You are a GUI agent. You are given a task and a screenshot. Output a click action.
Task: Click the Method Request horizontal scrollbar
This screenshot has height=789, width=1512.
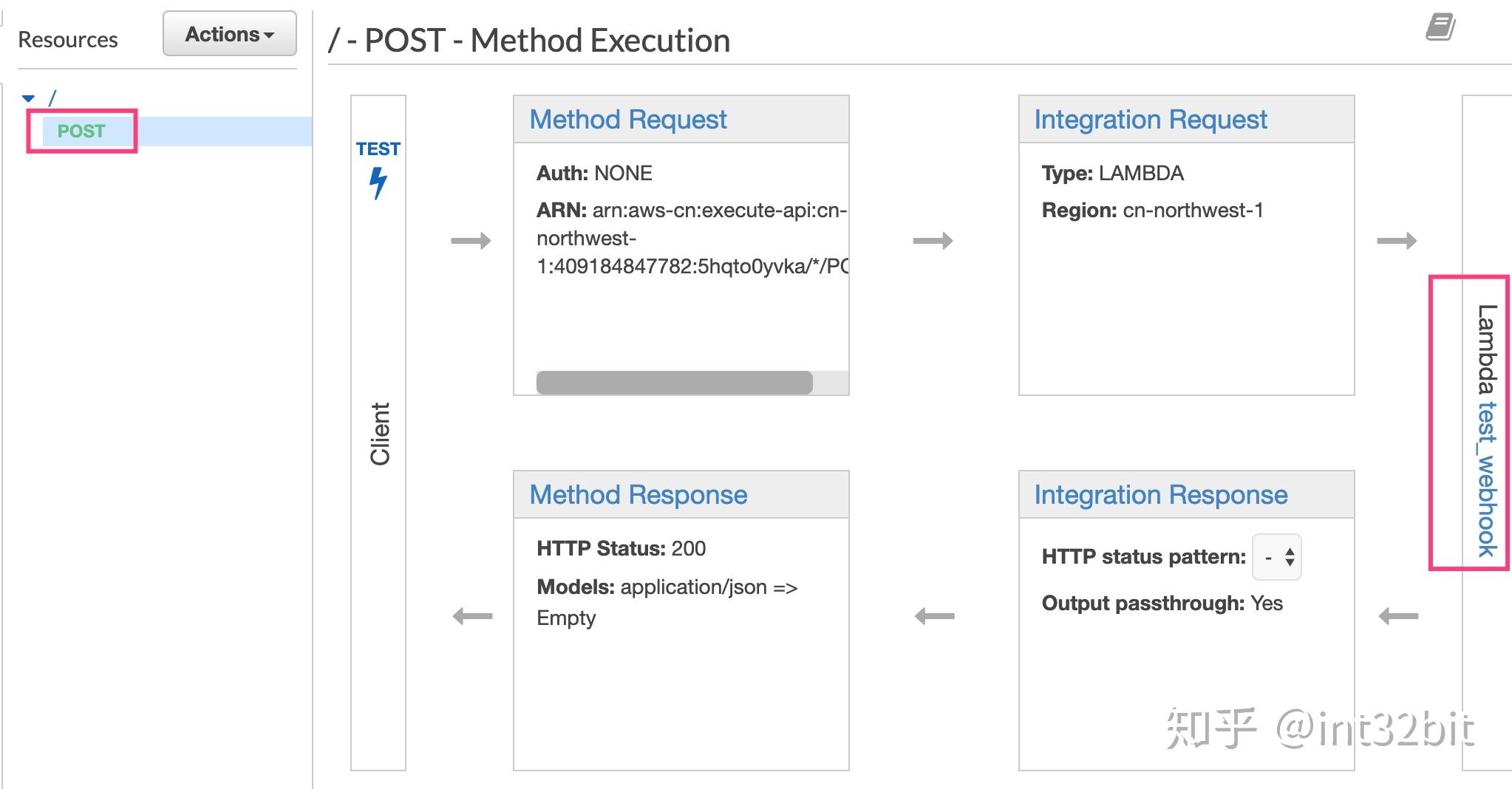(674, 383)
